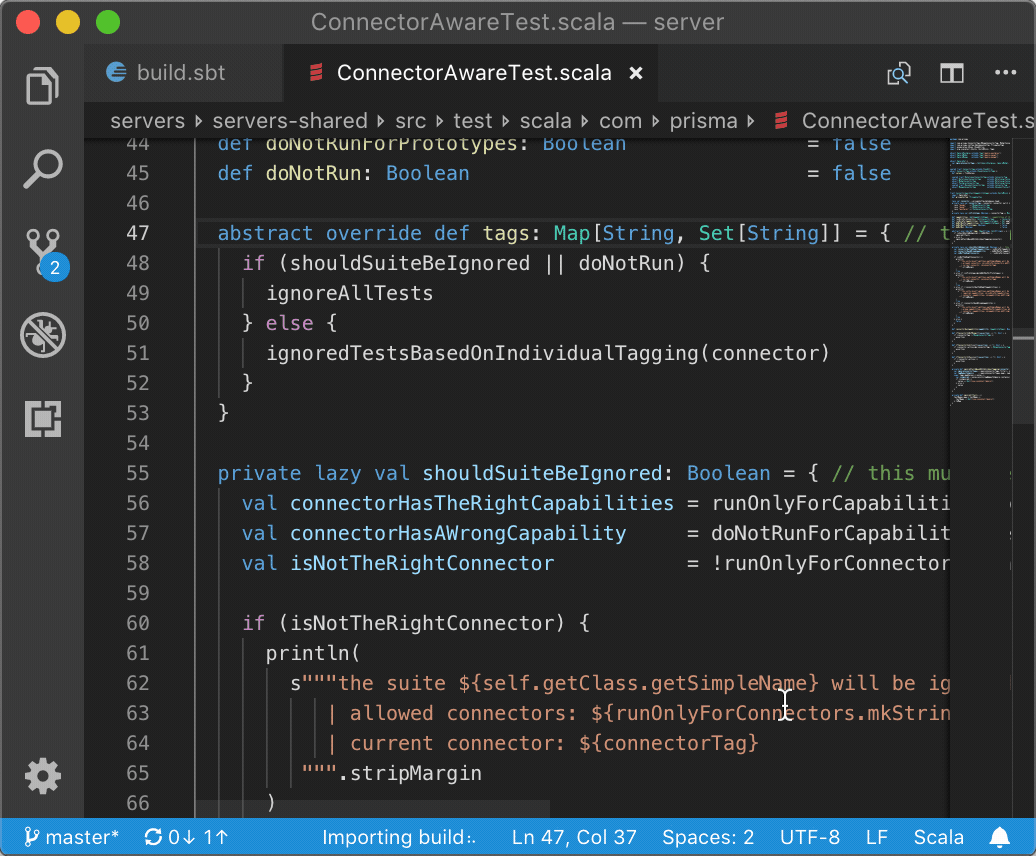Screen dimensions: 1036x856
Task: Click '${connectorTag}' on line 64
Action: [669, 743]
